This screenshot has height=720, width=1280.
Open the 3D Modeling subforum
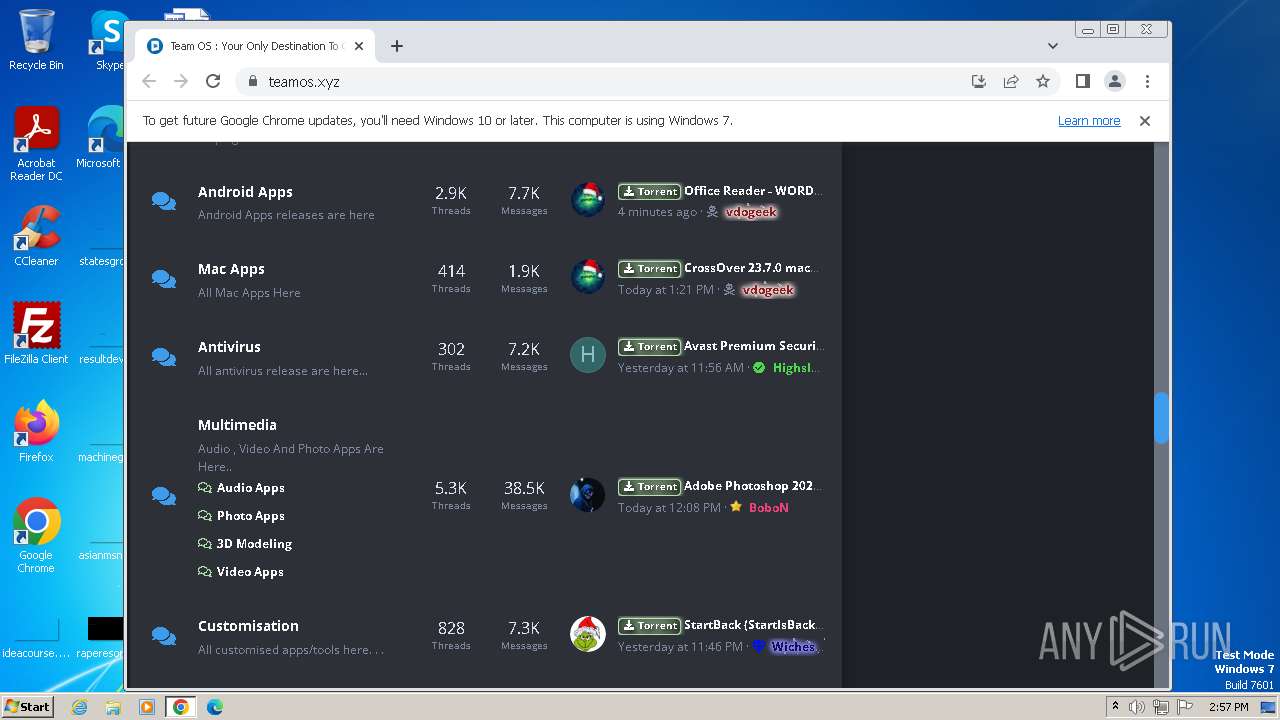pos(254,544)
